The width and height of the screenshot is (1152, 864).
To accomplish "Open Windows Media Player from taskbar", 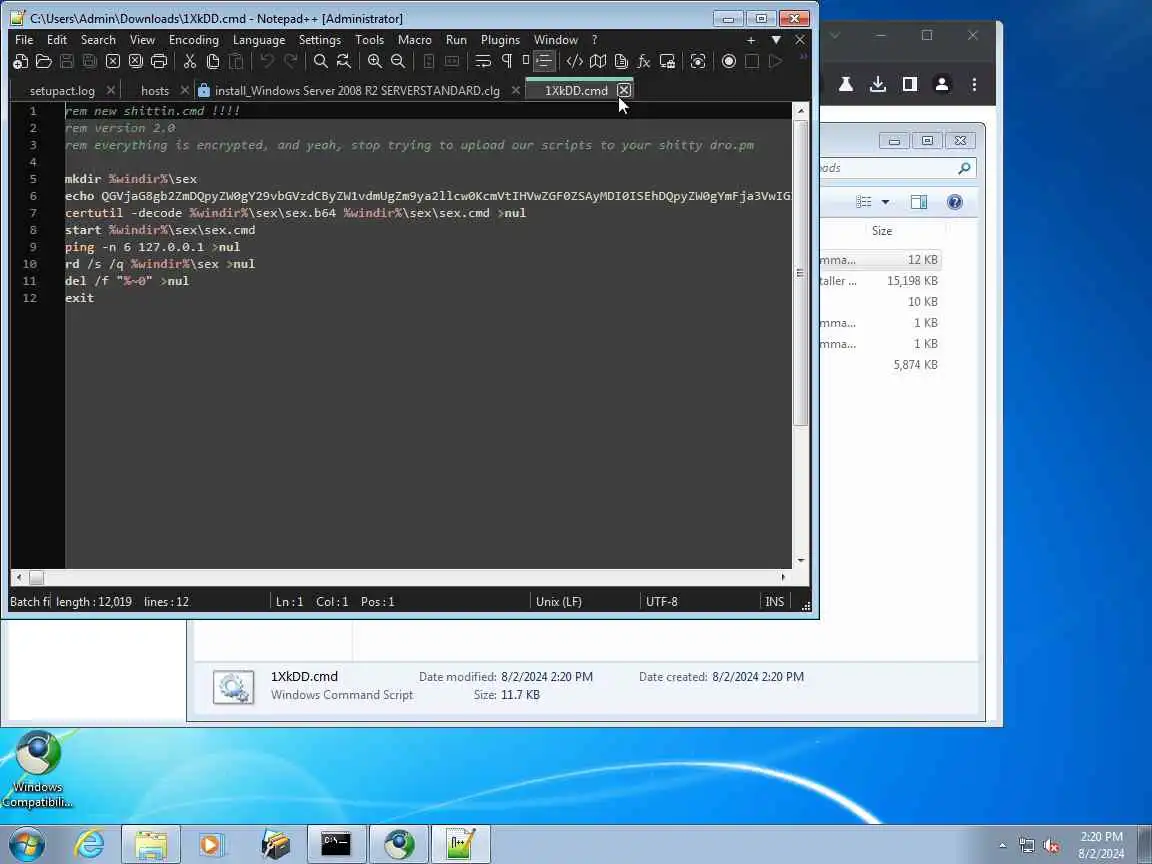I will click(211, 844).
